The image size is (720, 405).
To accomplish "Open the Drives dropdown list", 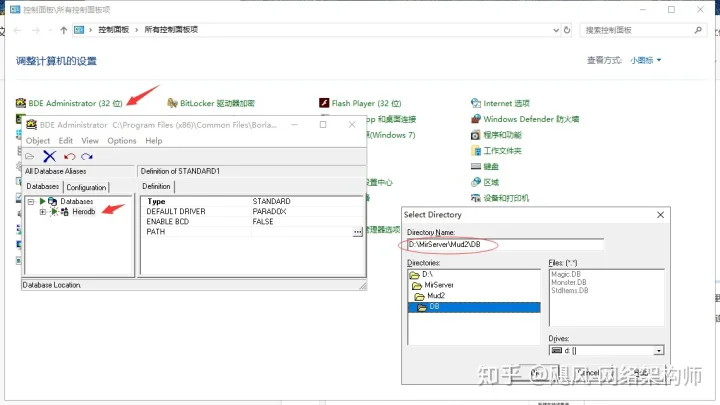I will click(x=658, y=350).
